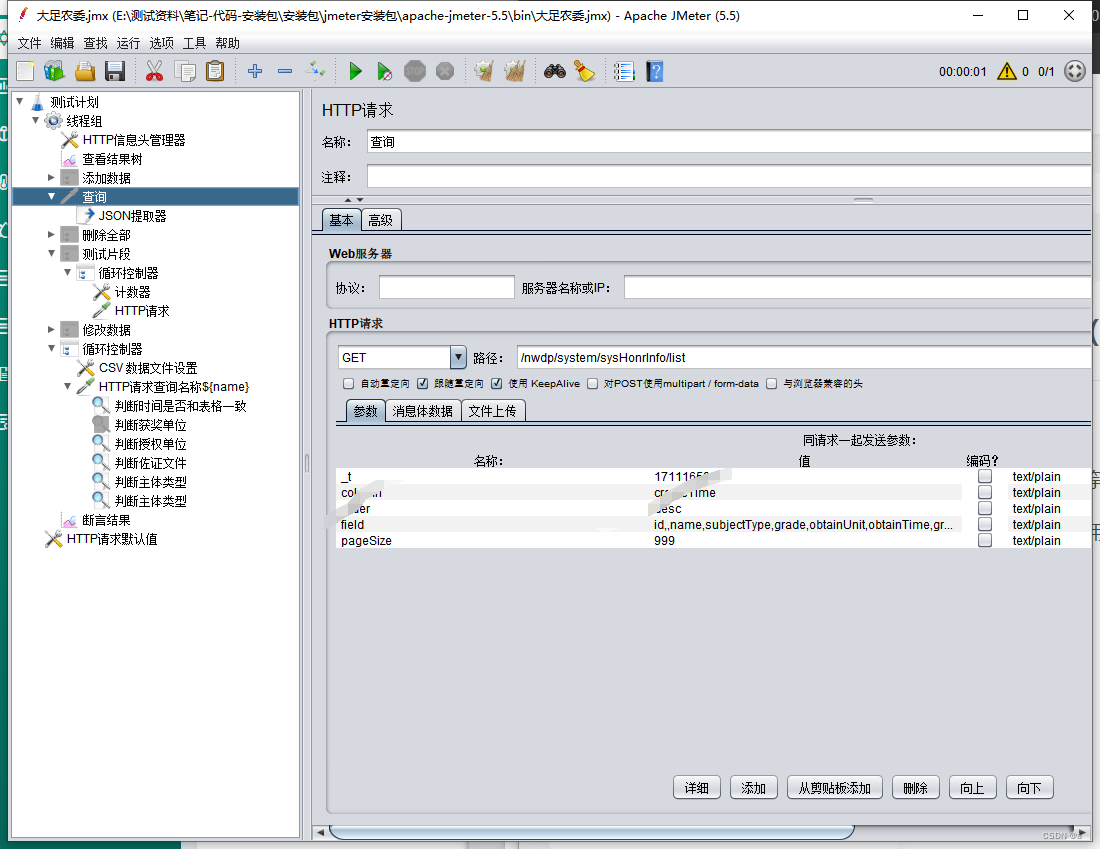Click the remote engines status icon
This screenshot has width=1100, height=849.
coord(1075,71)
